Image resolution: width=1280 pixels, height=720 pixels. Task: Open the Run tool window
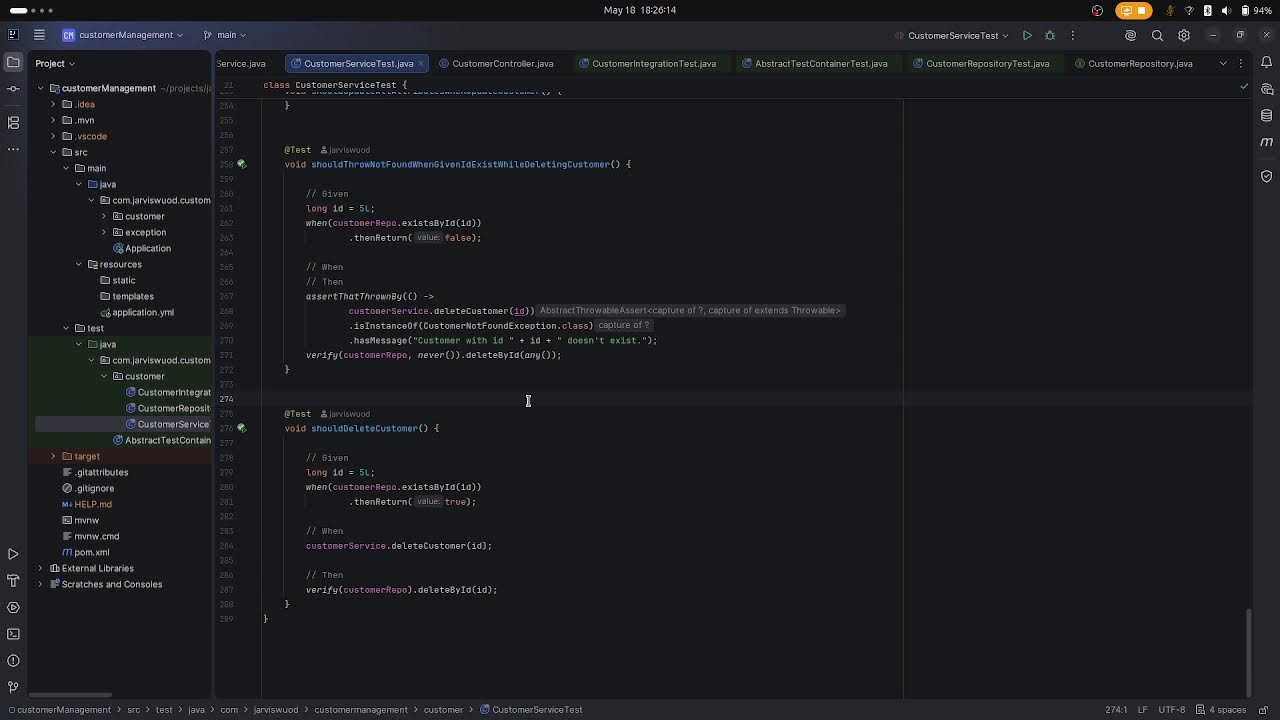[13, 554]
